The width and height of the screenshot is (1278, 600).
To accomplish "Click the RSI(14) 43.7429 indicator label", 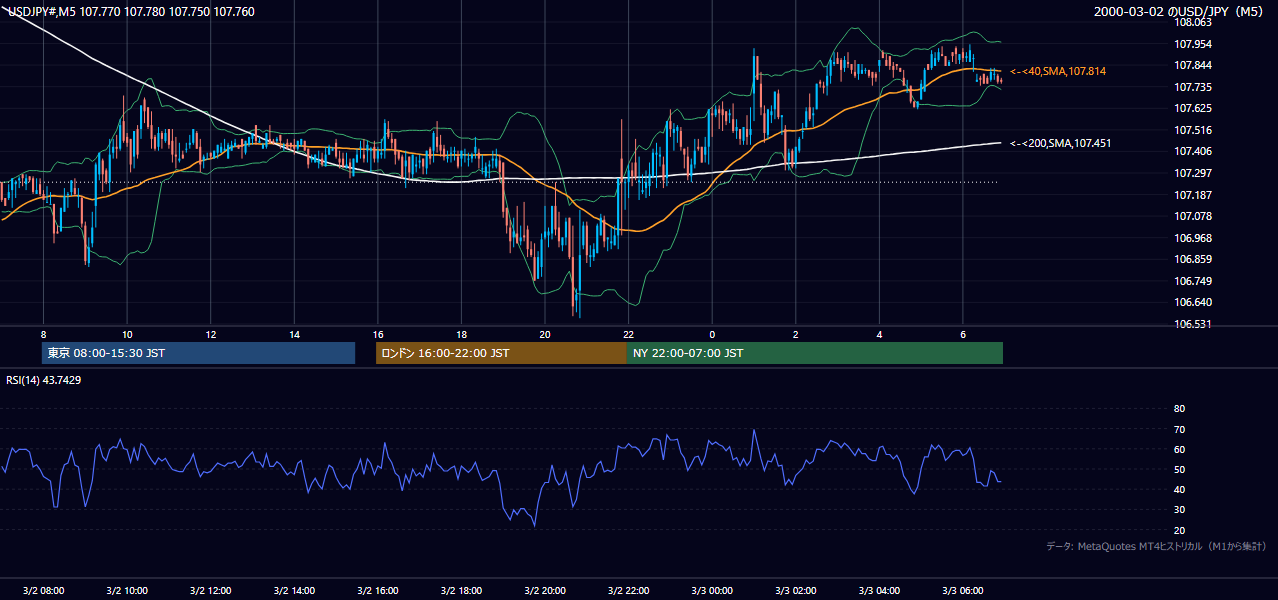I will click(x=44, y=380).
